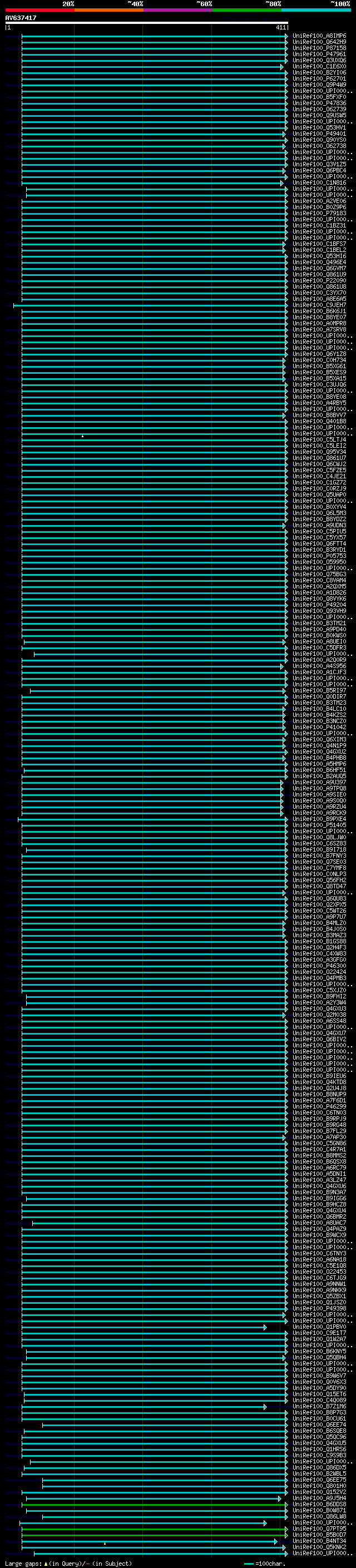
Task: Open hit UniRef100_Q3UXQ6
Action: 319,60
